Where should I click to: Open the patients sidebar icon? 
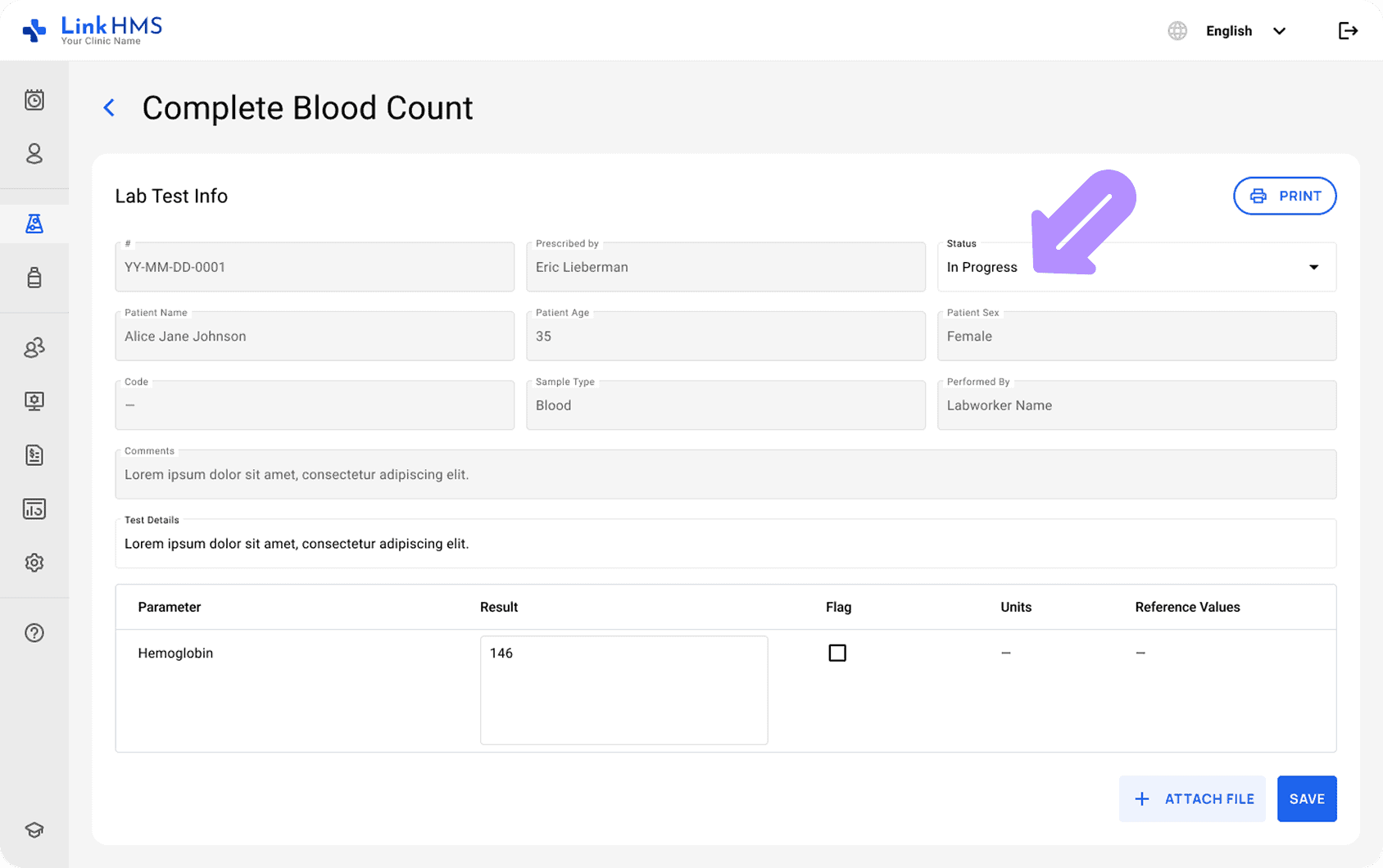pyautogui.click(x=34, y=154)
